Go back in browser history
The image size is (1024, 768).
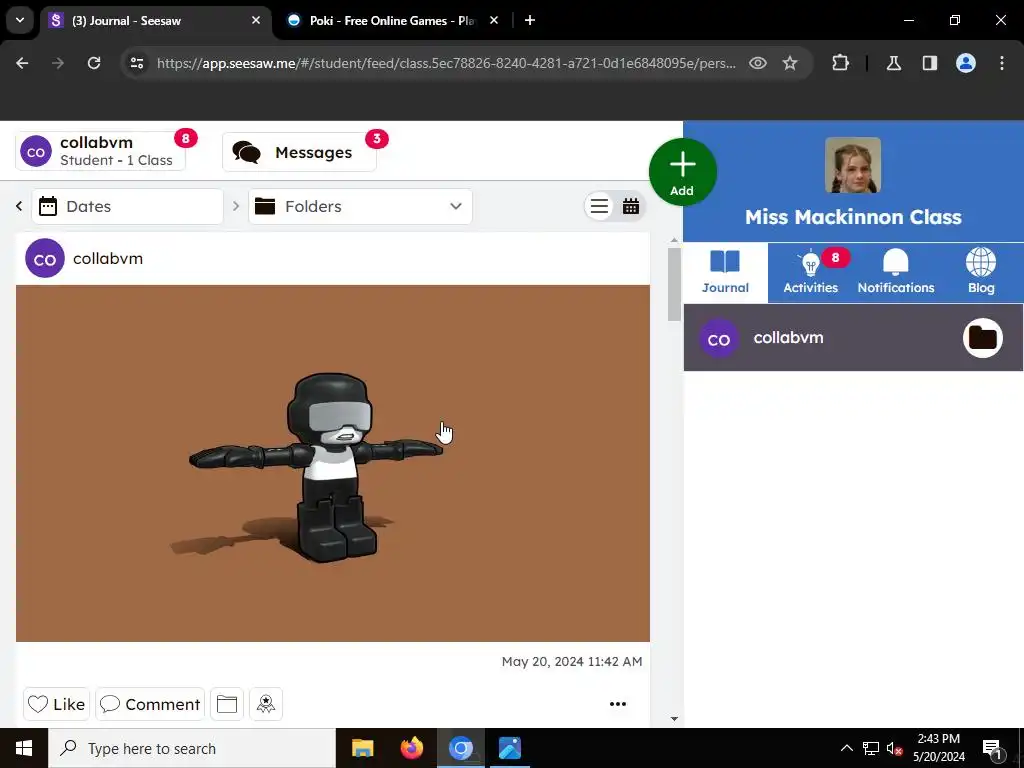(22, 63)
